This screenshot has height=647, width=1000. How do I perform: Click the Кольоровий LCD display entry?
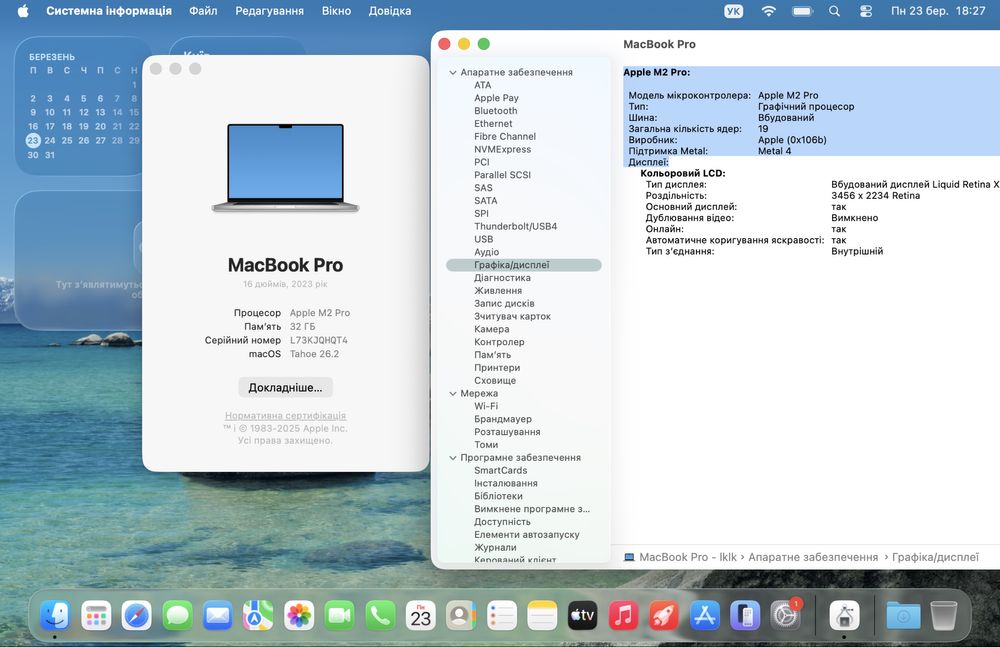coord(682,173)
